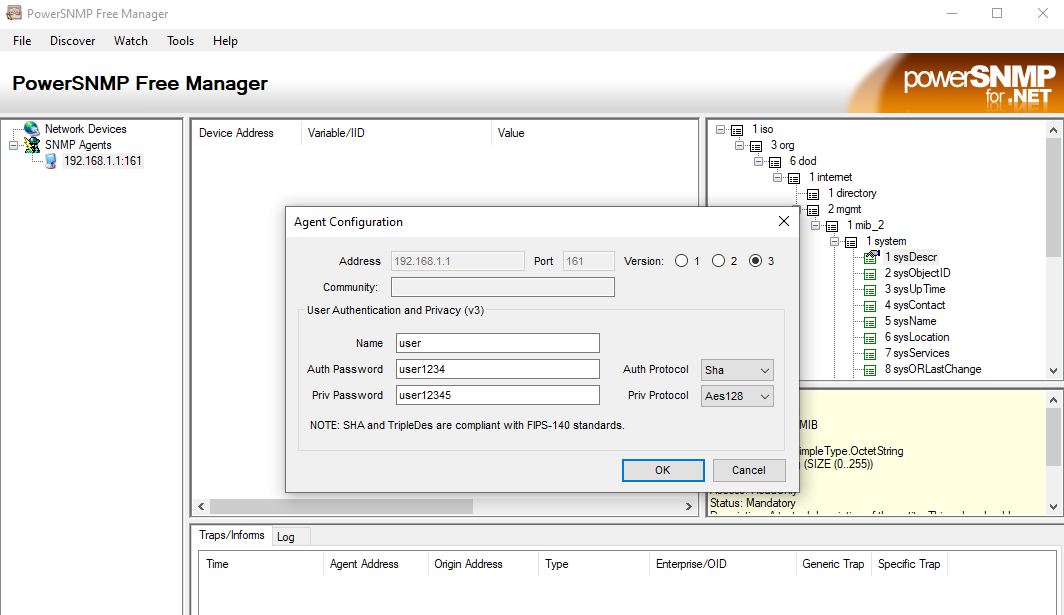Click the Priv Password field

(497, 395)
